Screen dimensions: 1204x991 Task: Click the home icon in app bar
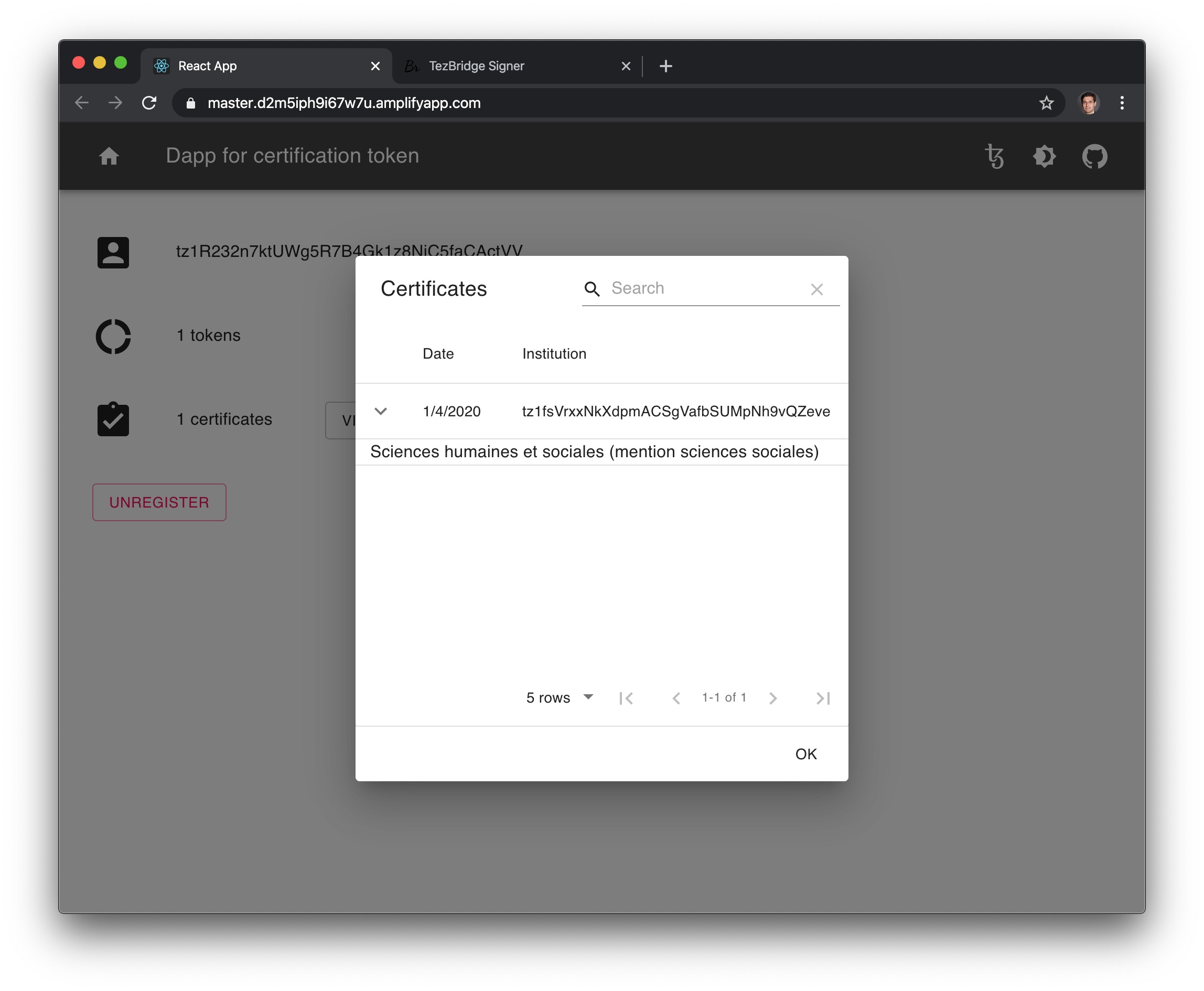click(109, 156)
